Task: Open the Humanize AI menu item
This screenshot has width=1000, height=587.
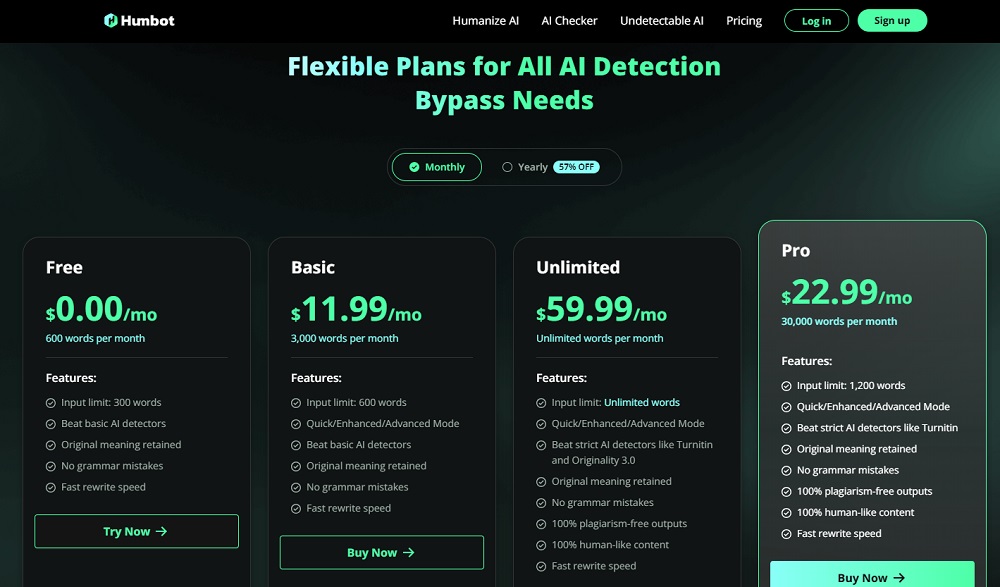Action: pyautogui.click(x=485, y=21)
